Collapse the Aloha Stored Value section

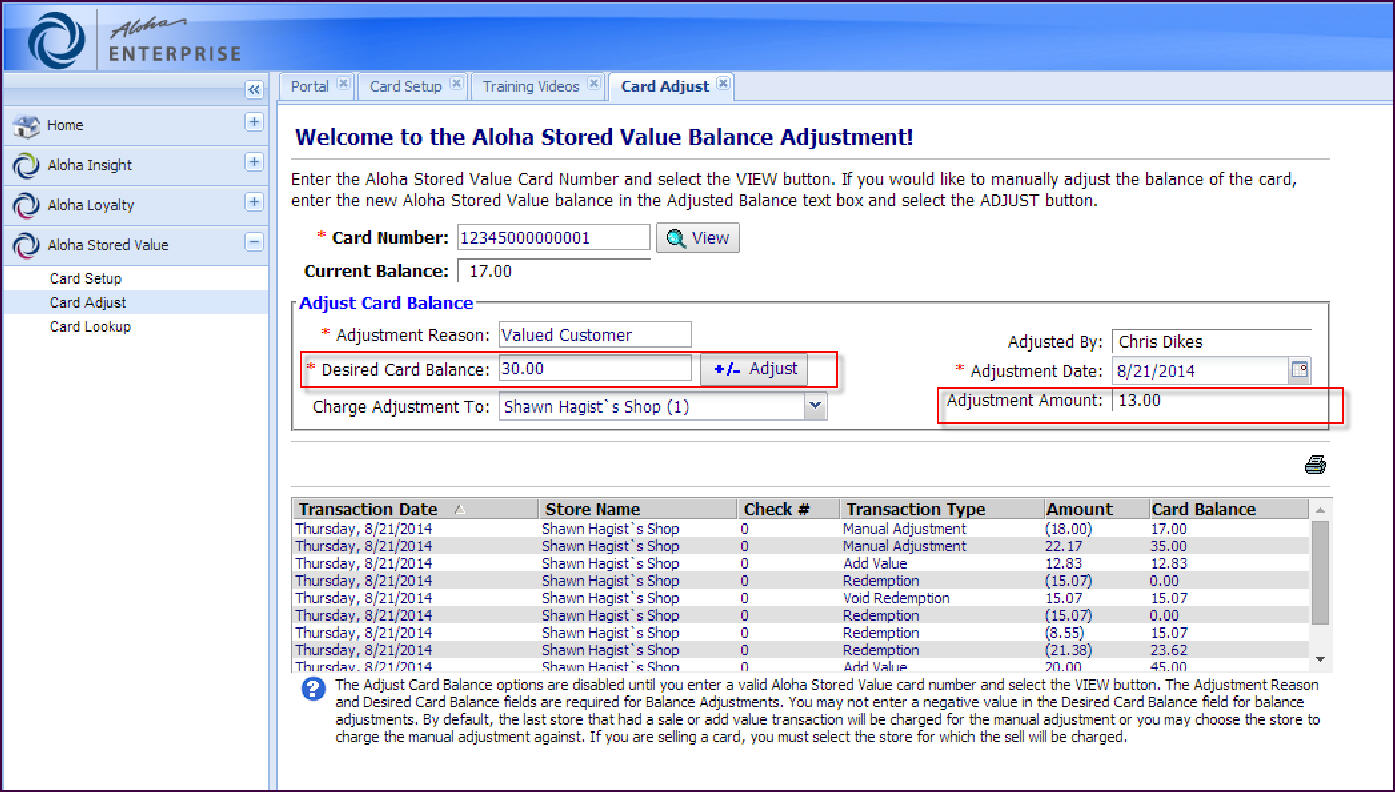tap(254, 242)
